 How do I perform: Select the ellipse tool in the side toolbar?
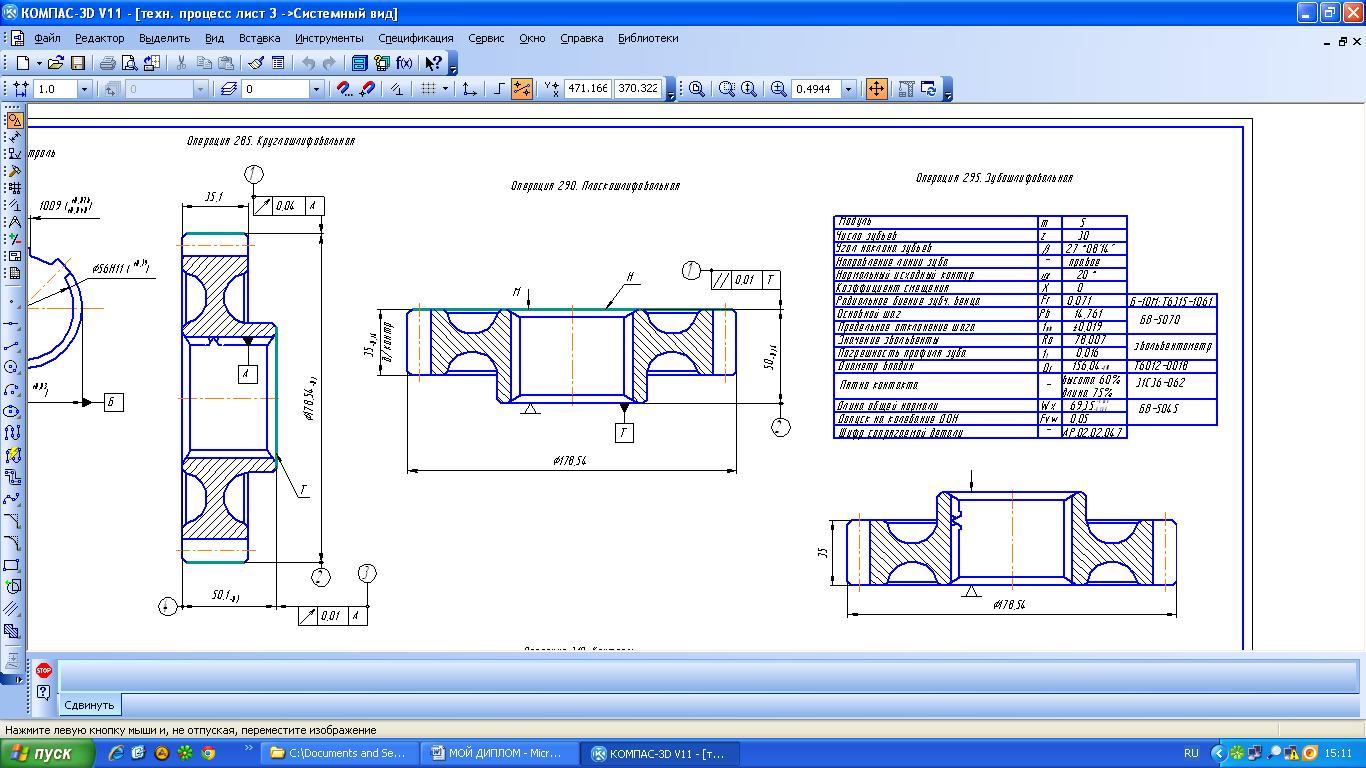tap(13, 411)
